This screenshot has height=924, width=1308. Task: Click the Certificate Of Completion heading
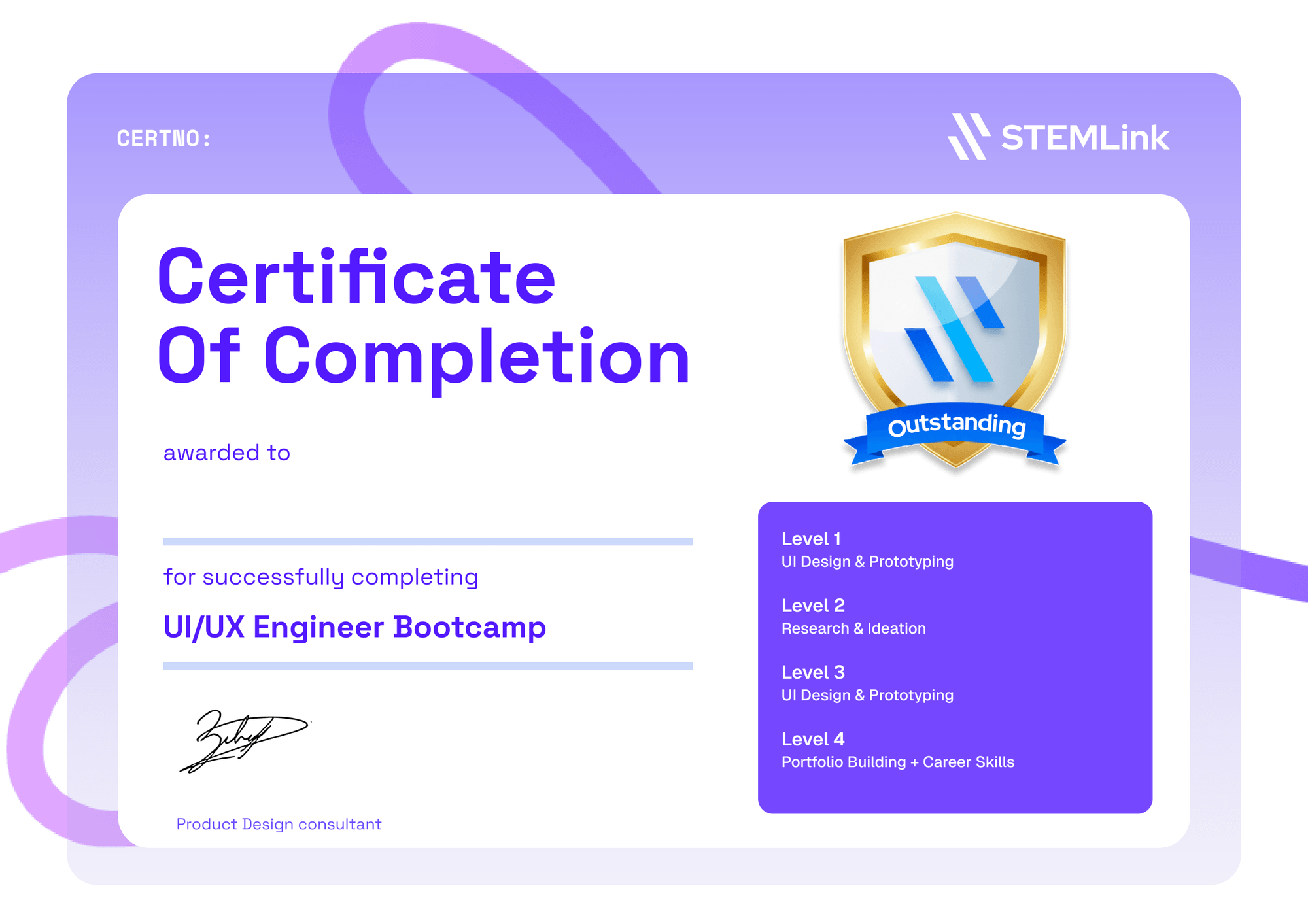(x=423, y=317)
